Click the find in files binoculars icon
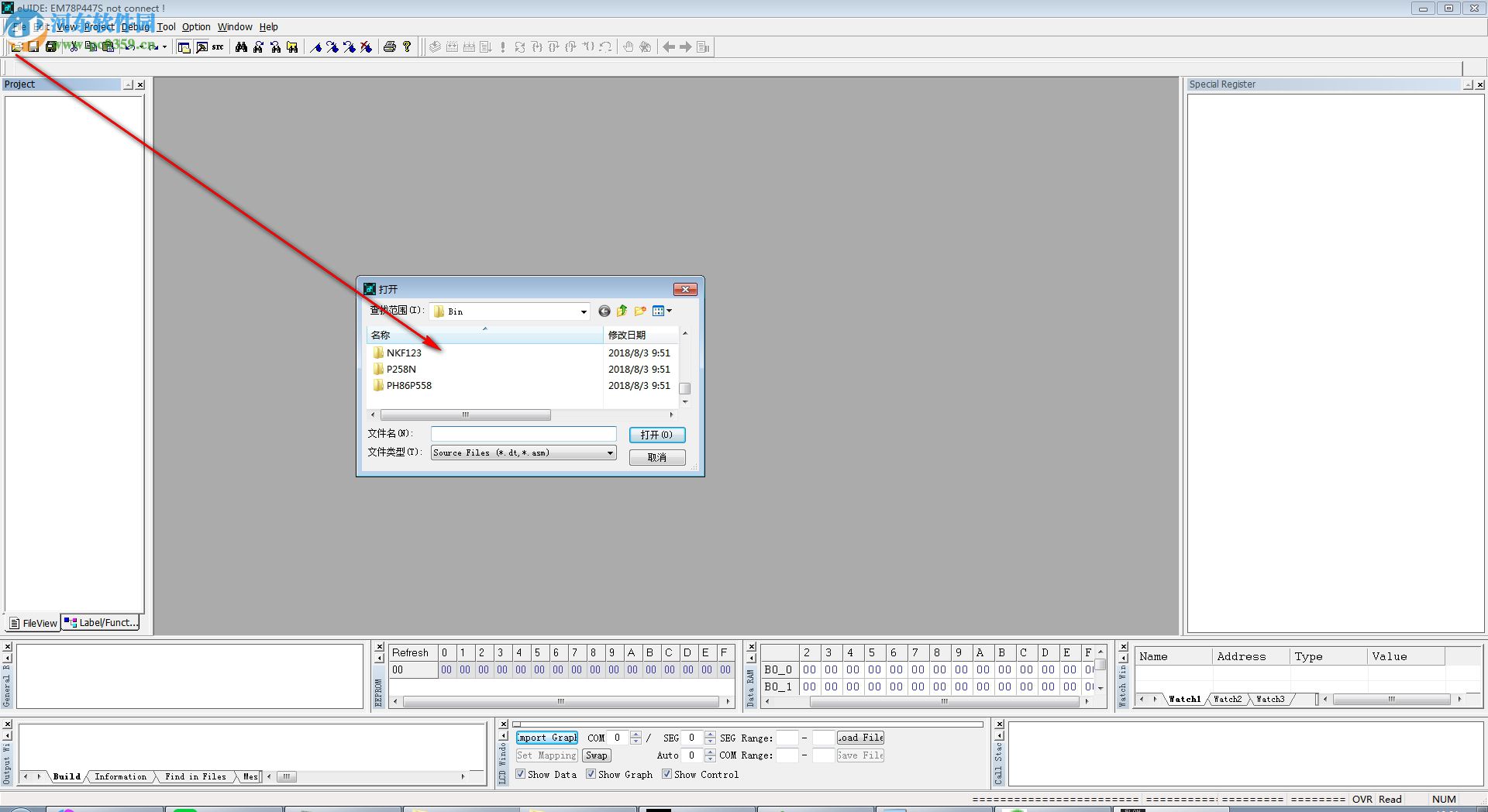 point(292,47)
